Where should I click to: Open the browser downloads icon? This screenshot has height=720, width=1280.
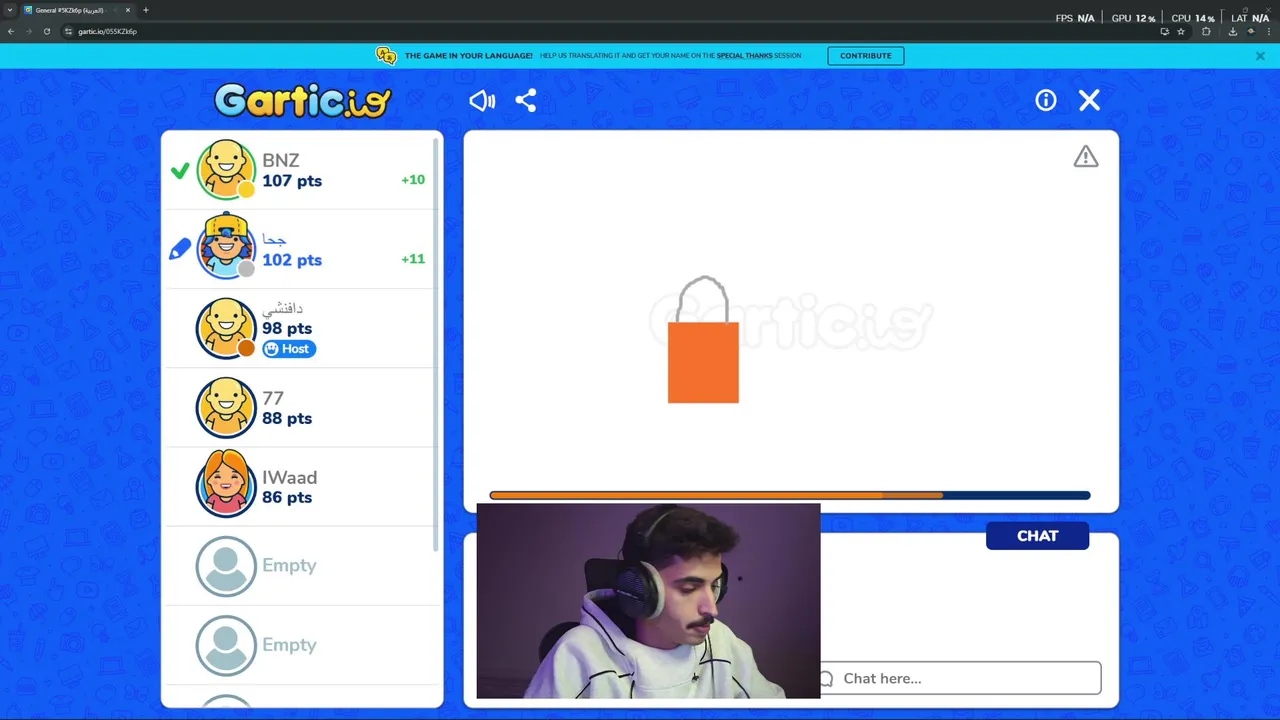click(x=1233, y=31)
